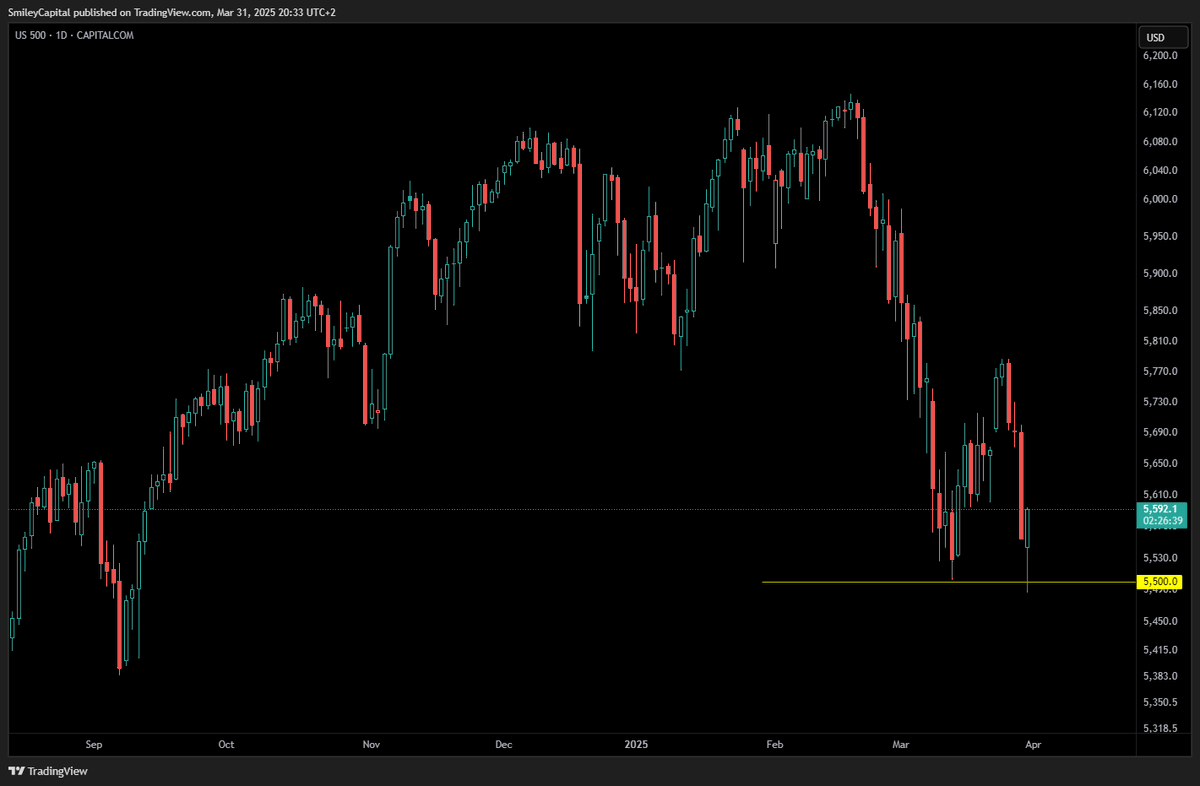Click the 5,850.0 price axis label
Viewport: 1200px width, 786px height.
click(1160, 310)
